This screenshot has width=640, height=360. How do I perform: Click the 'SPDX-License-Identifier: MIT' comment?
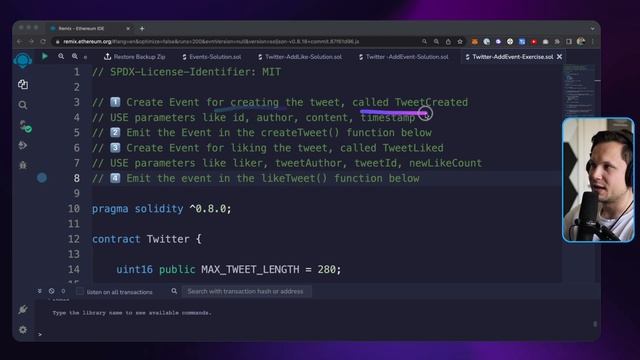pyautogui.click(x=196, y=72)
